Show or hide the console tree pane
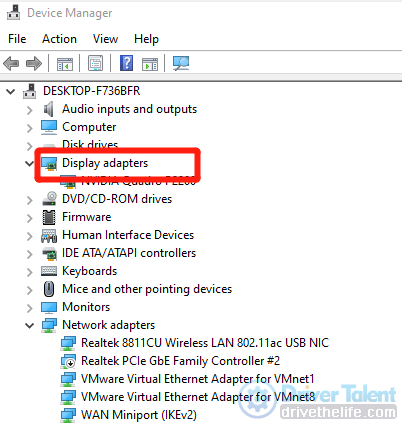The height and width of the screenshot is (424, 402). click(65, 63)
